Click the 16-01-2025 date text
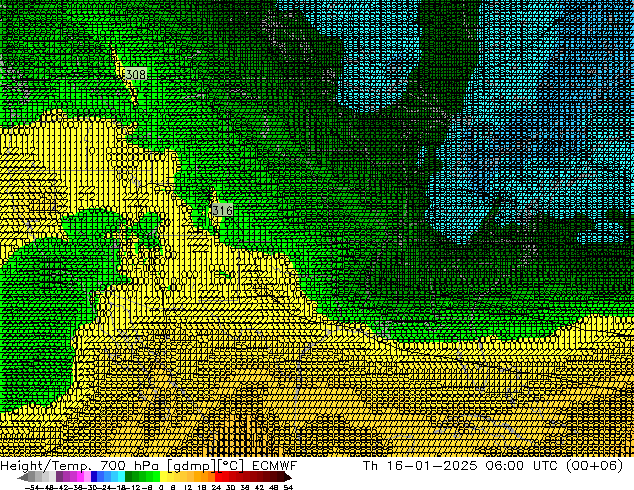Screen dimensions: 634x490 point(432,466)
